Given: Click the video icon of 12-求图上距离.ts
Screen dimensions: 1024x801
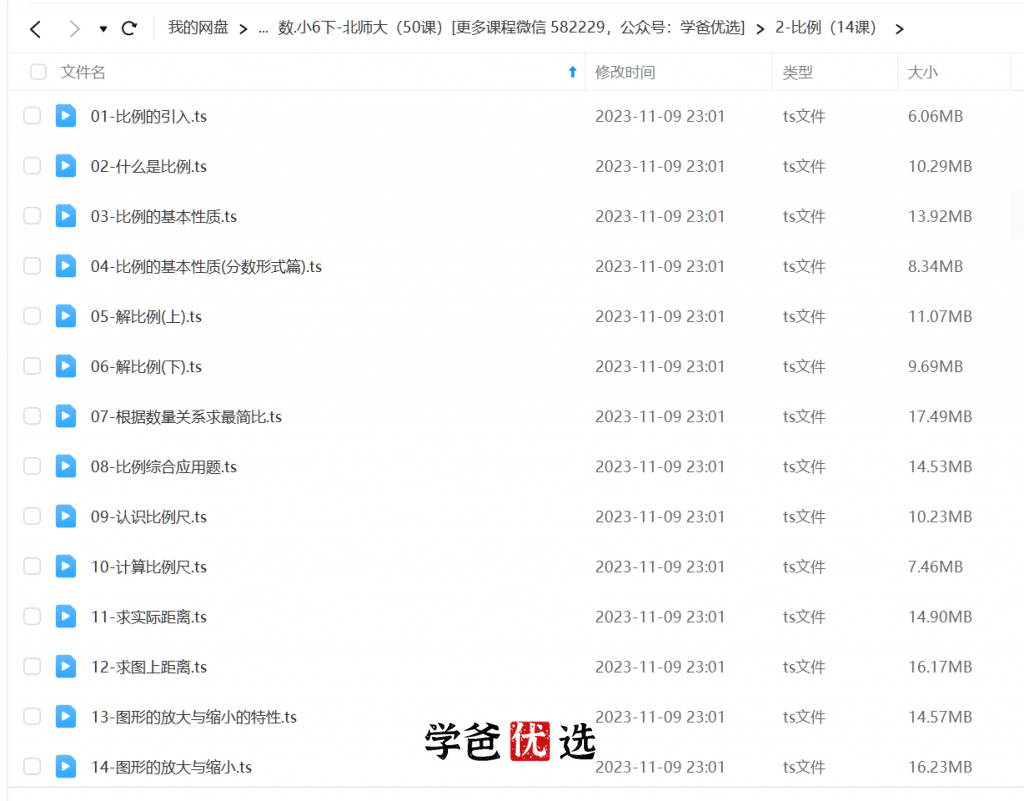Looking at the screenshot, I should click(65, 667).
